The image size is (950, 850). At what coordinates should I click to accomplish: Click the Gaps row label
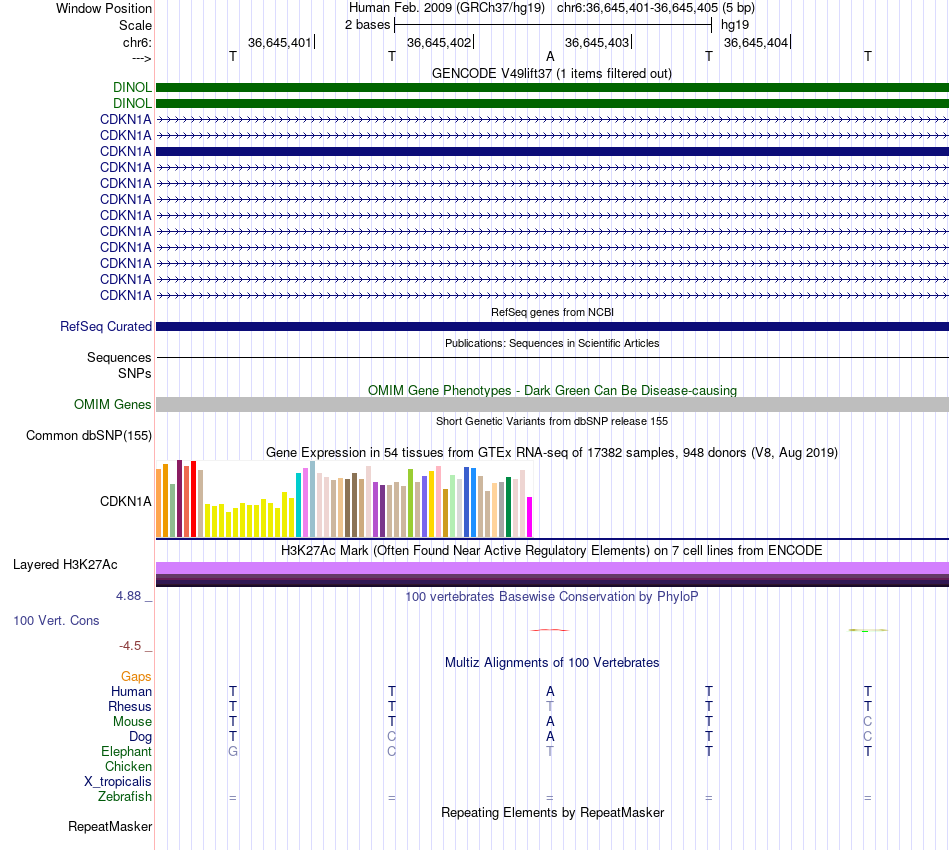tap(136, 677)
